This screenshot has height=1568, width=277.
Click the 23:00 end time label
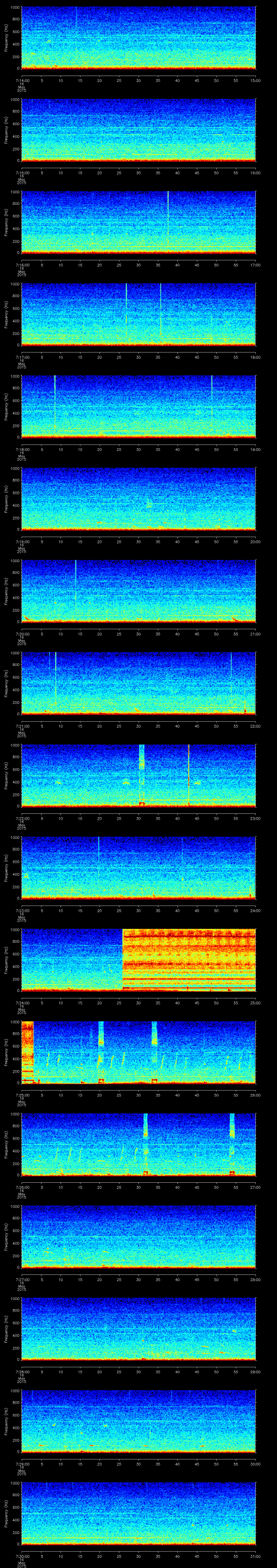(x=256, y=818)
